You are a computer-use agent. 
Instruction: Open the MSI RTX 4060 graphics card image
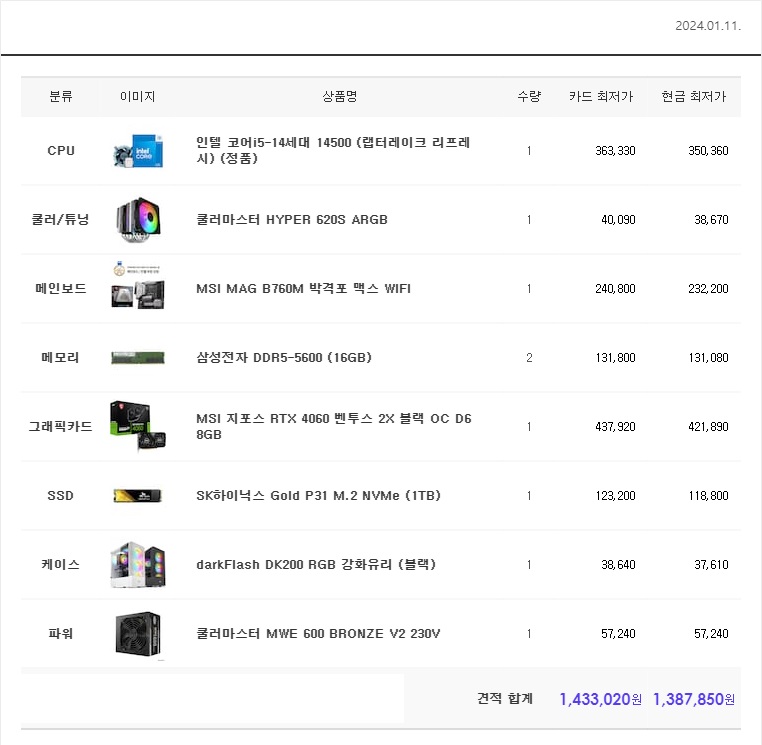(138, 426)
